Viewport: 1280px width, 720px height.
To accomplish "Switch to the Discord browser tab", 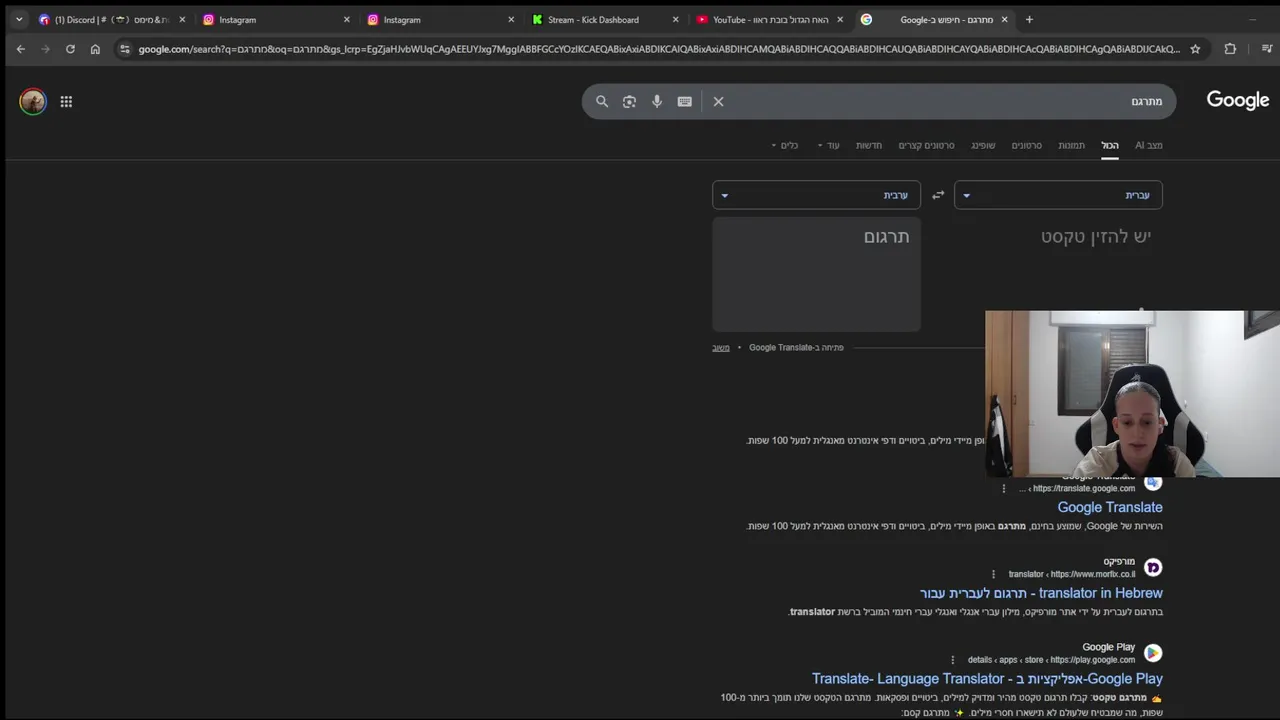I will (112, 19).
